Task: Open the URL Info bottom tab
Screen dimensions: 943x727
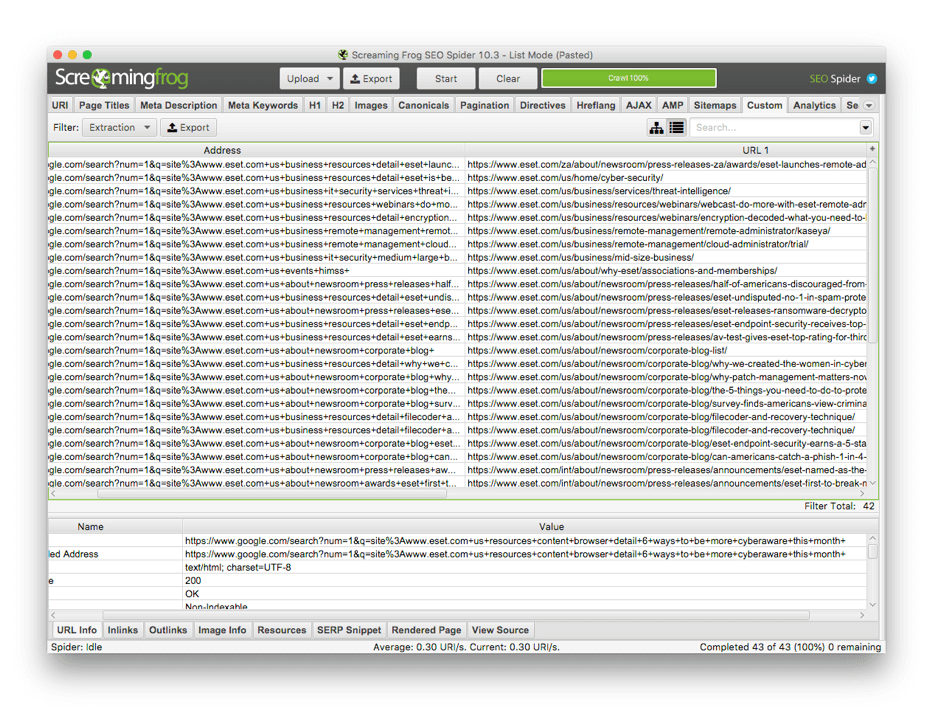Action: pyautogui.click(x=76, y=630)
